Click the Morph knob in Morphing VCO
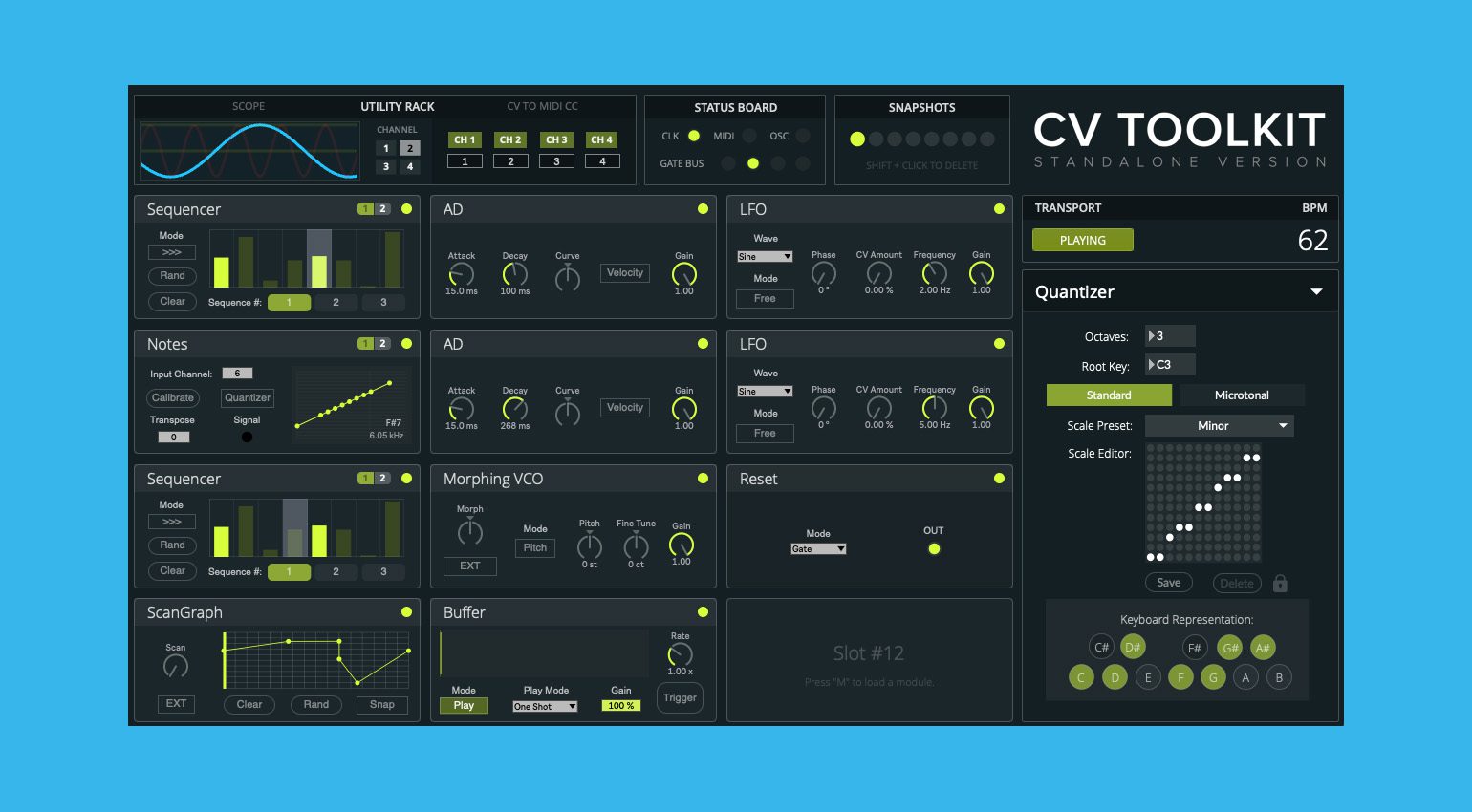This screenshot has width=1472, height=812. coord(470,532)
